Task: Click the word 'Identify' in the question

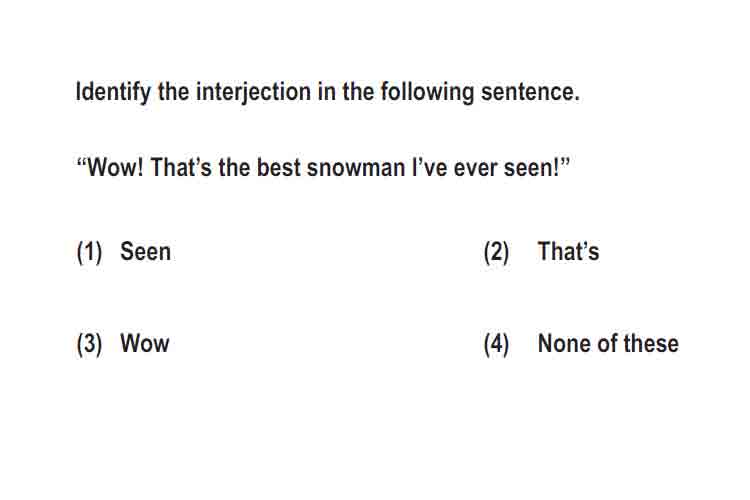Action: pyautogui.click(x=113, y=92)
